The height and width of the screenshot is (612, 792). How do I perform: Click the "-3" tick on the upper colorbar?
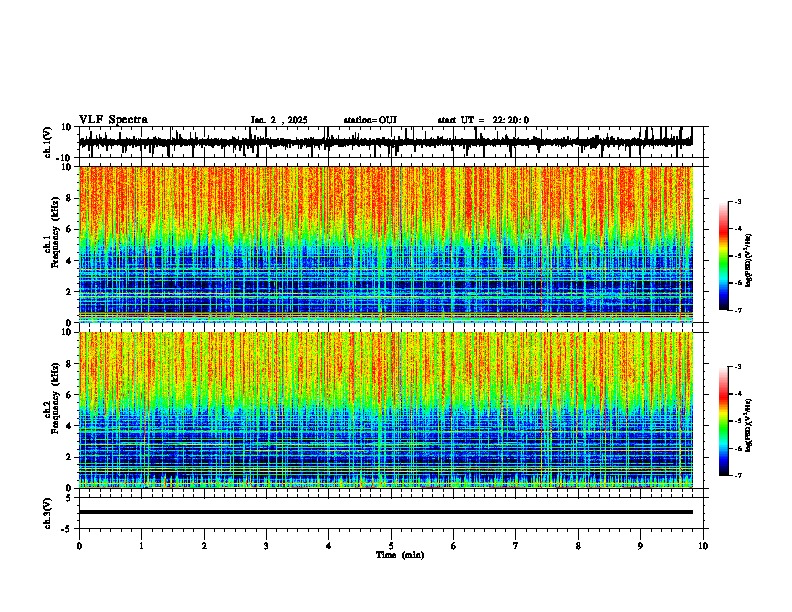(x=737, y=202)
